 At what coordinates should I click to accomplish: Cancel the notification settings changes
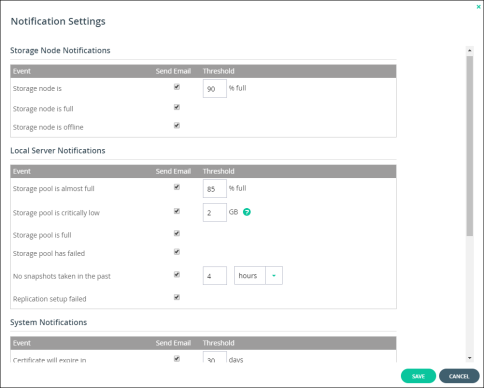click(x=459, y=376)
